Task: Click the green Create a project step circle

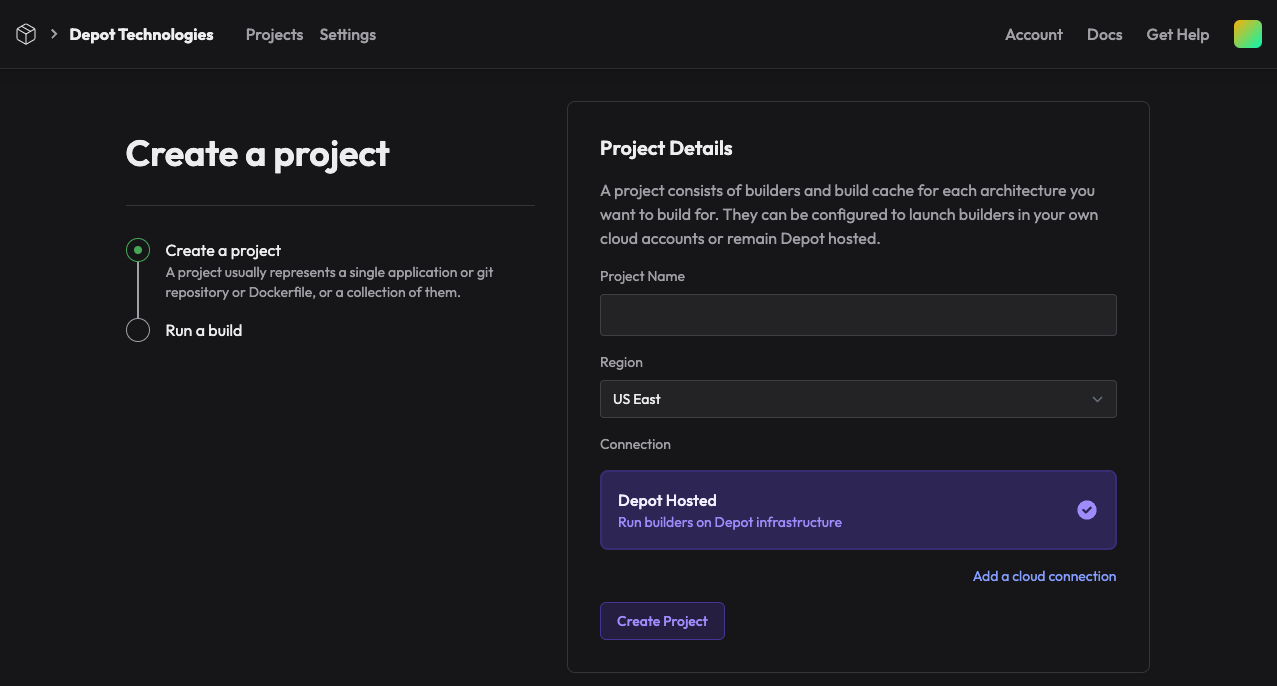Action: coord(138,250)
